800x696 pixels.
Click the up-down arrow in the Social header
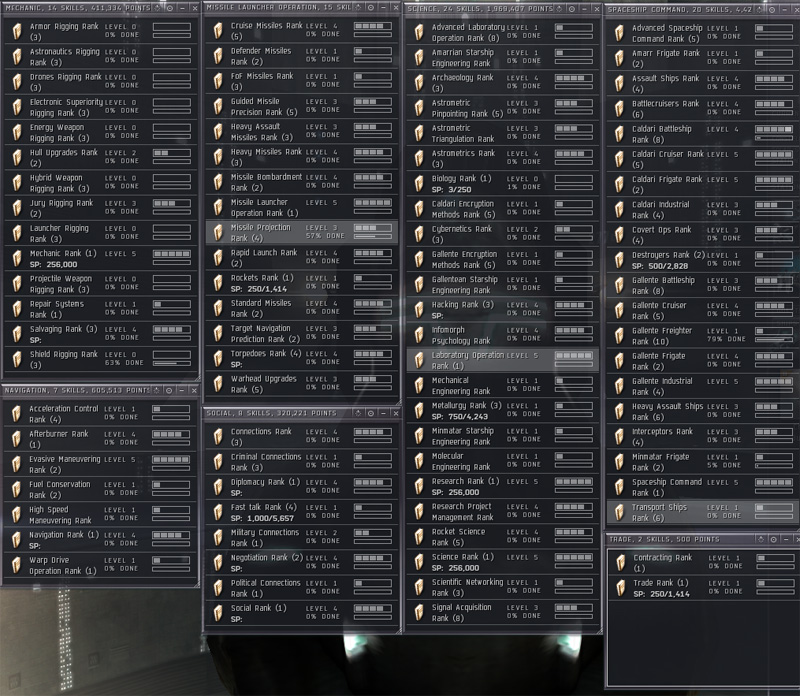tap(359, 413)
